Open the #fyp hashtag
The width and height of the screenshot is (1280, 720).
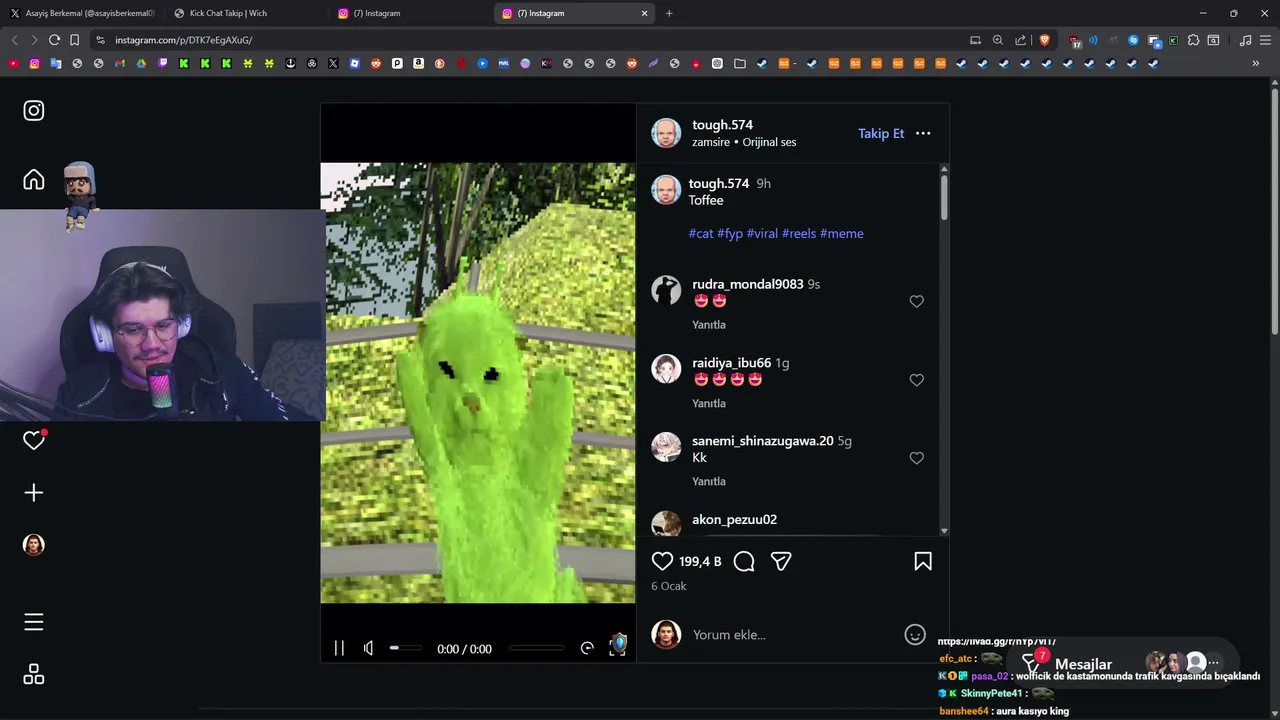tap(730, 233)
